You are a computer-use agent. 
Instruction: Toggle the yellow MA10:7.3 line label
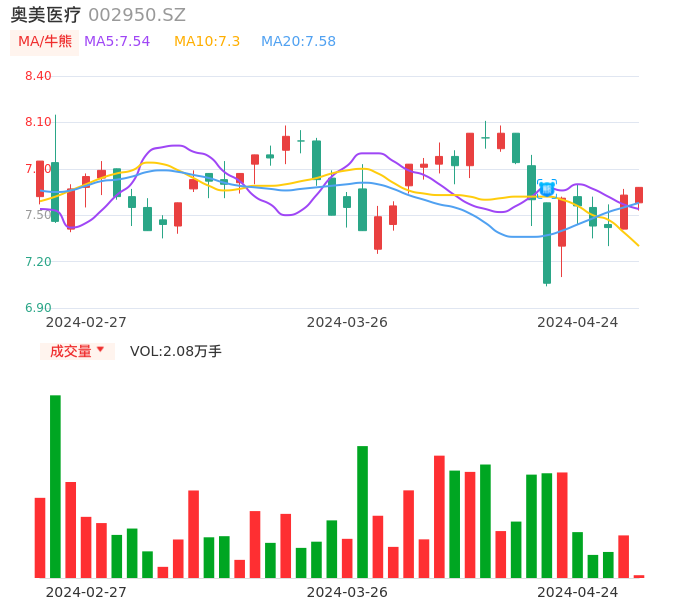pos(207,42)
